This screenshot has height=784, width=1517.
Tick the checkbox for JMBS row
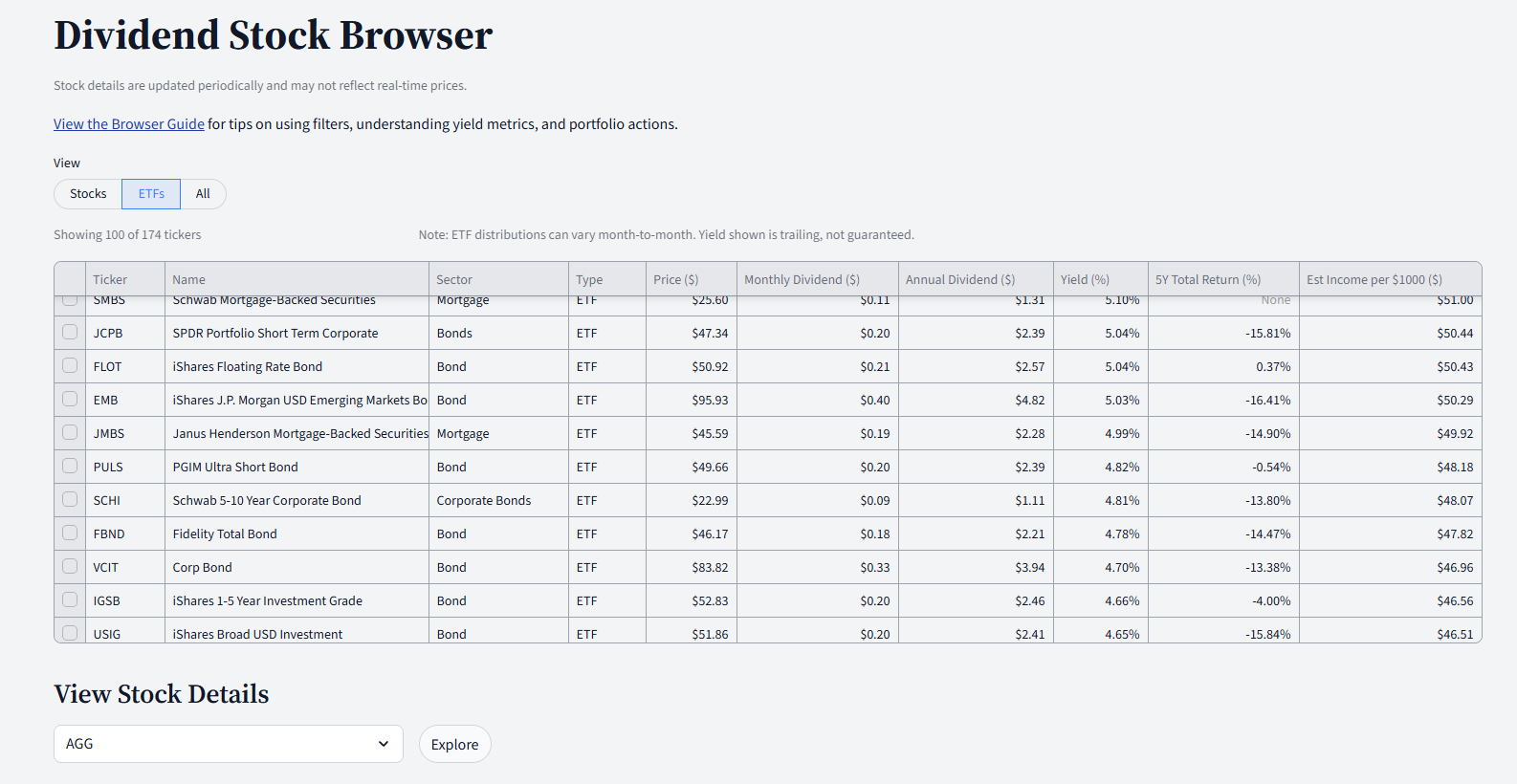pos(70,432)
